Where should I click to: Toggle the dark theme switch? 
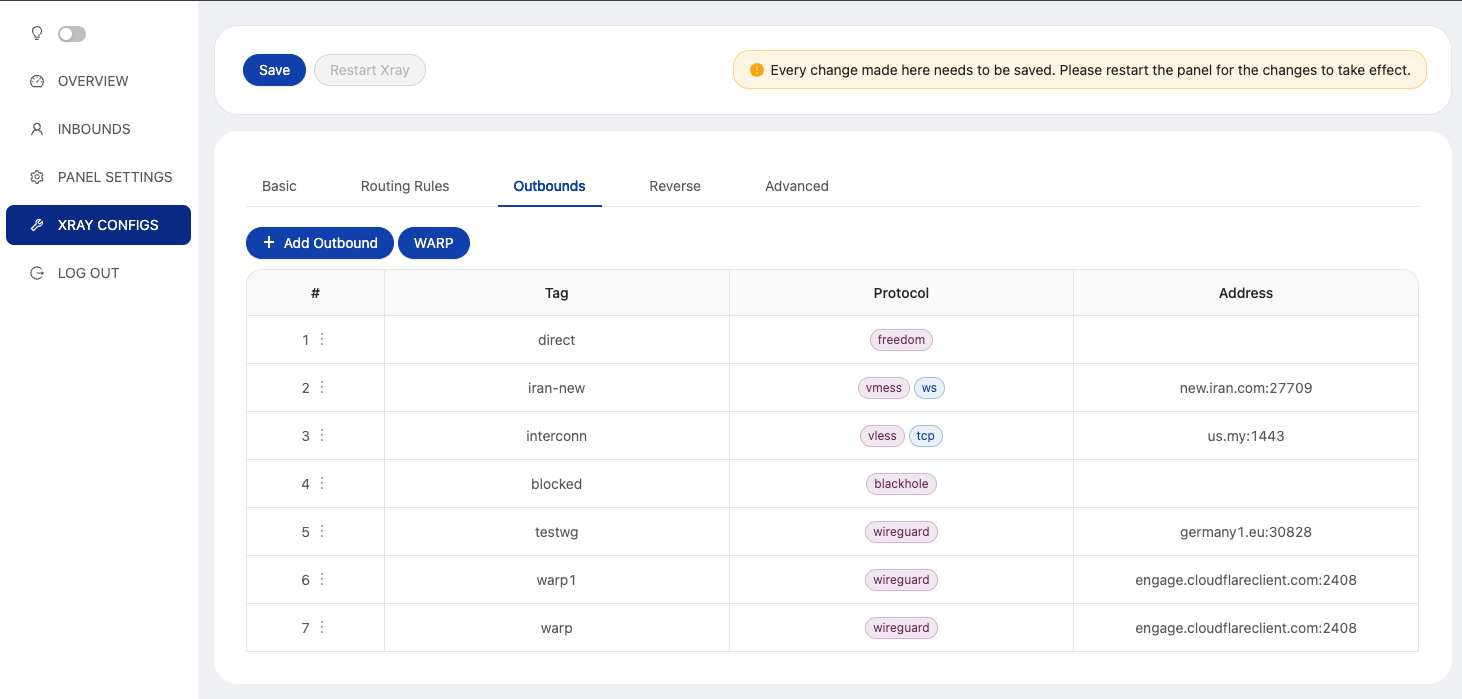(72, 34)
